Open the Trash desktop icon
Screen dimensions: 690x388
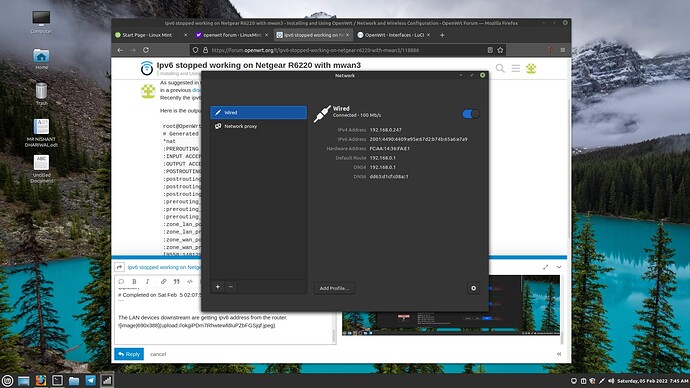(41, 94)
